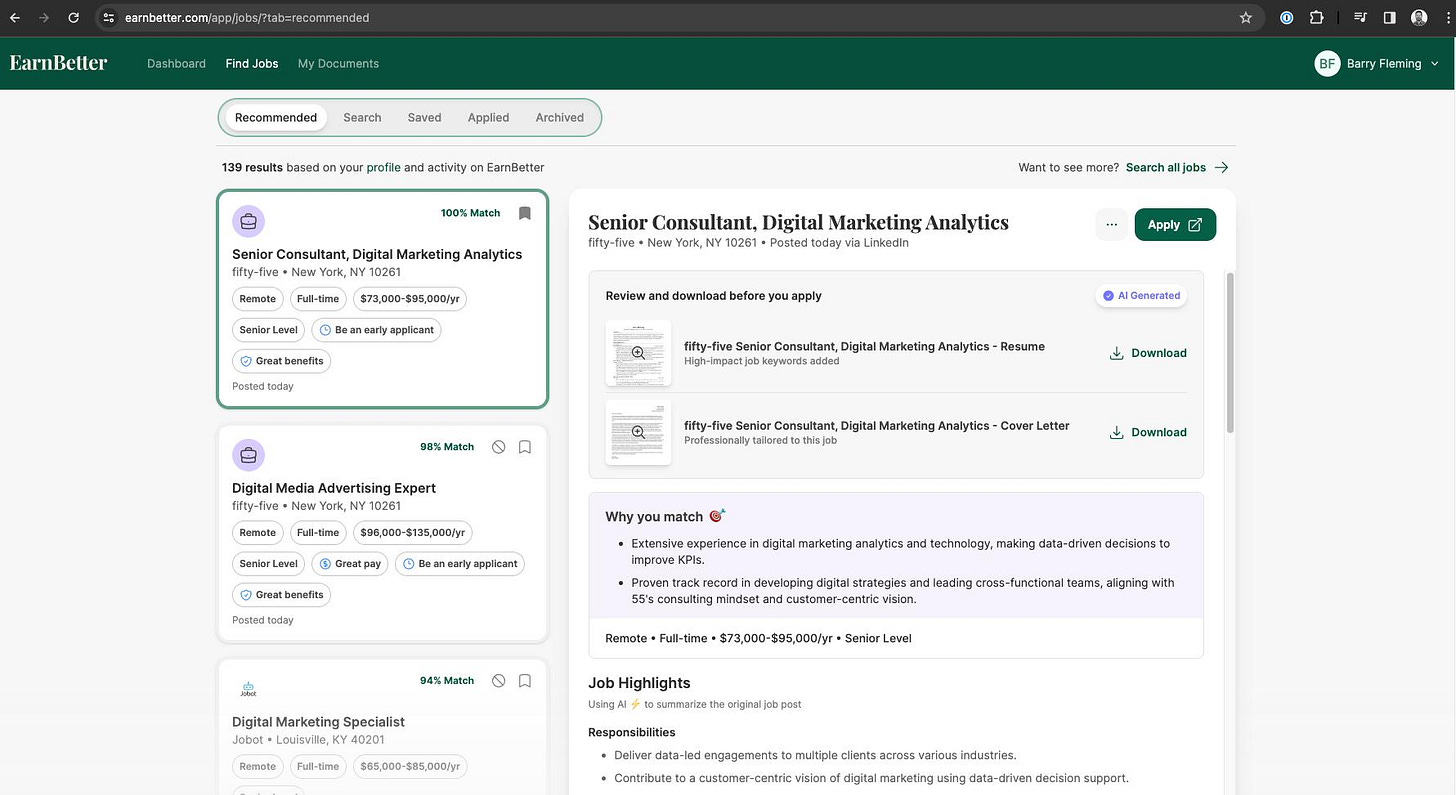Click the browser forward arrow
This screenshot has width=1456, height=795.
point(43,17)
